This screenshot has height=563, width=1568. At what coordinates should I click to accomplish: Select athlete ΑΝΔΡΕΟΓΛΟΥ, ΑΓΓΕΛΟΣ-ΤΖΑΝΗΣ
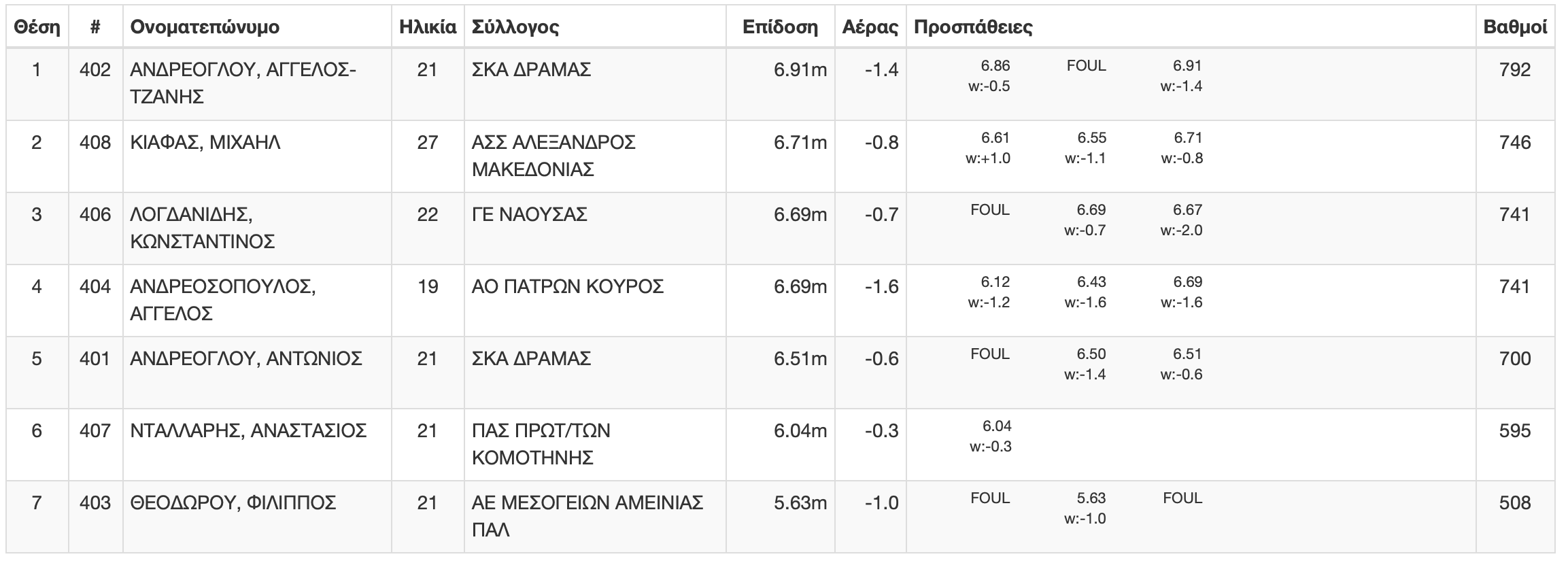click(x=243, y=83)
